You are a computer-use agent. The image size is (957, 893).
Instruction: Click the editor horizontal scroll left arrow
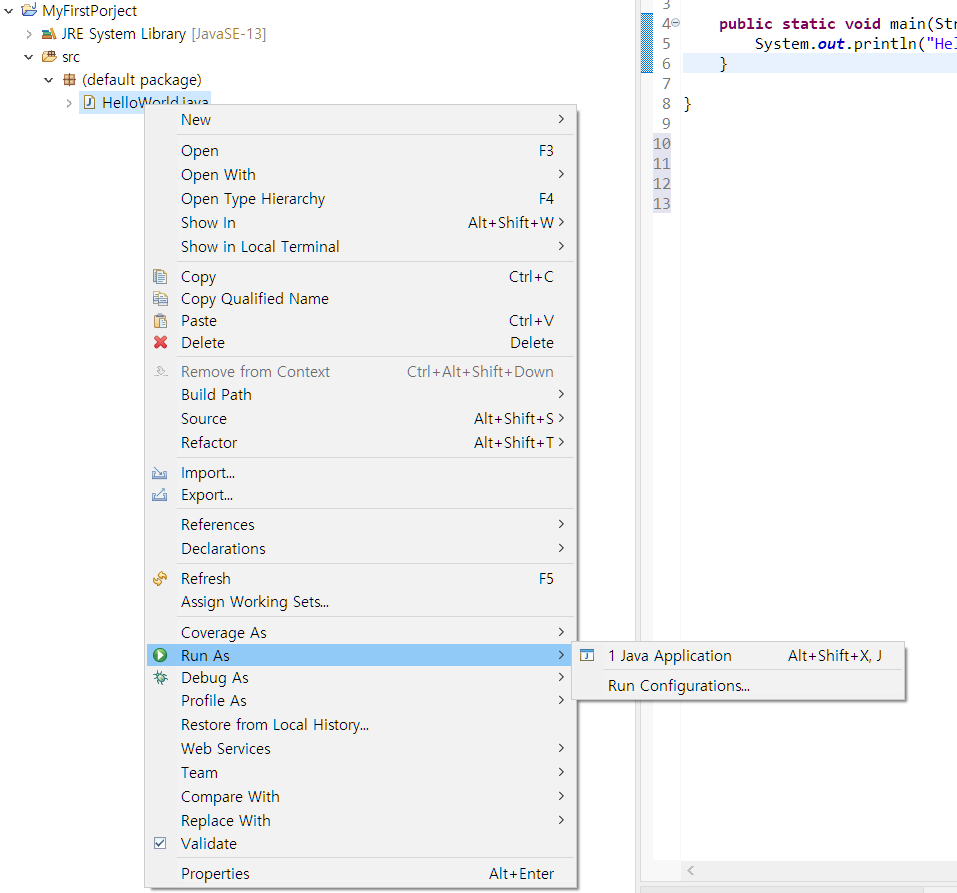coord(690,870)
